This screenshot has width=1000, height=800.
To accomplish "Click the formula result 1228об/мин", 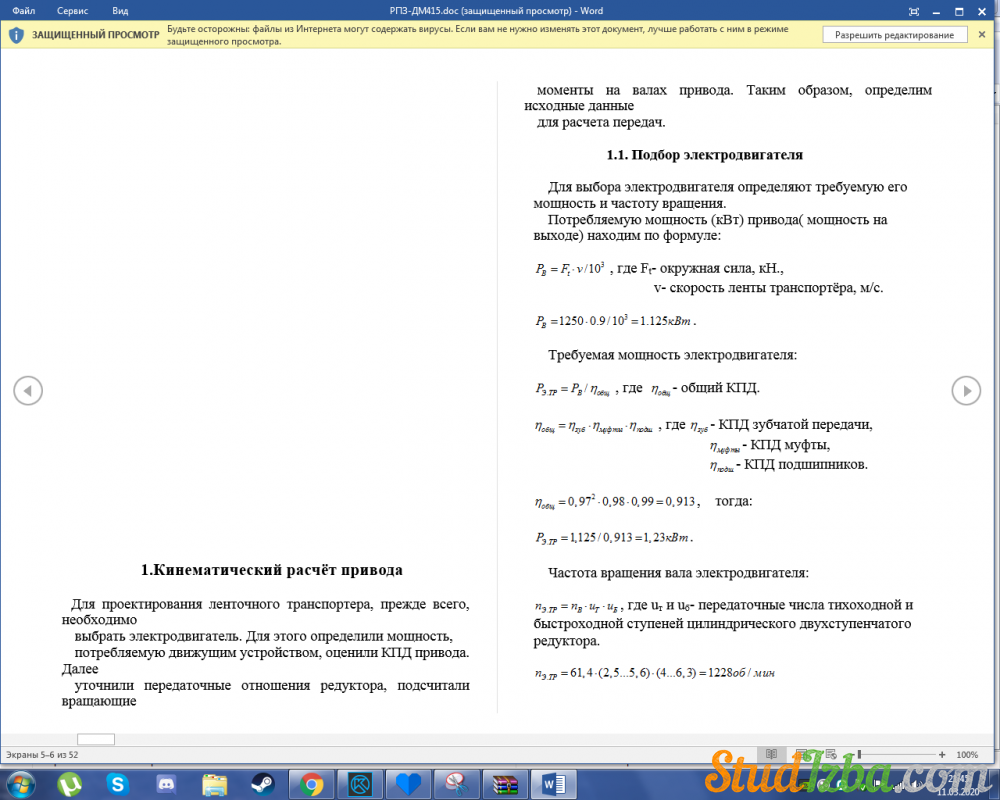I will (742, 672).
